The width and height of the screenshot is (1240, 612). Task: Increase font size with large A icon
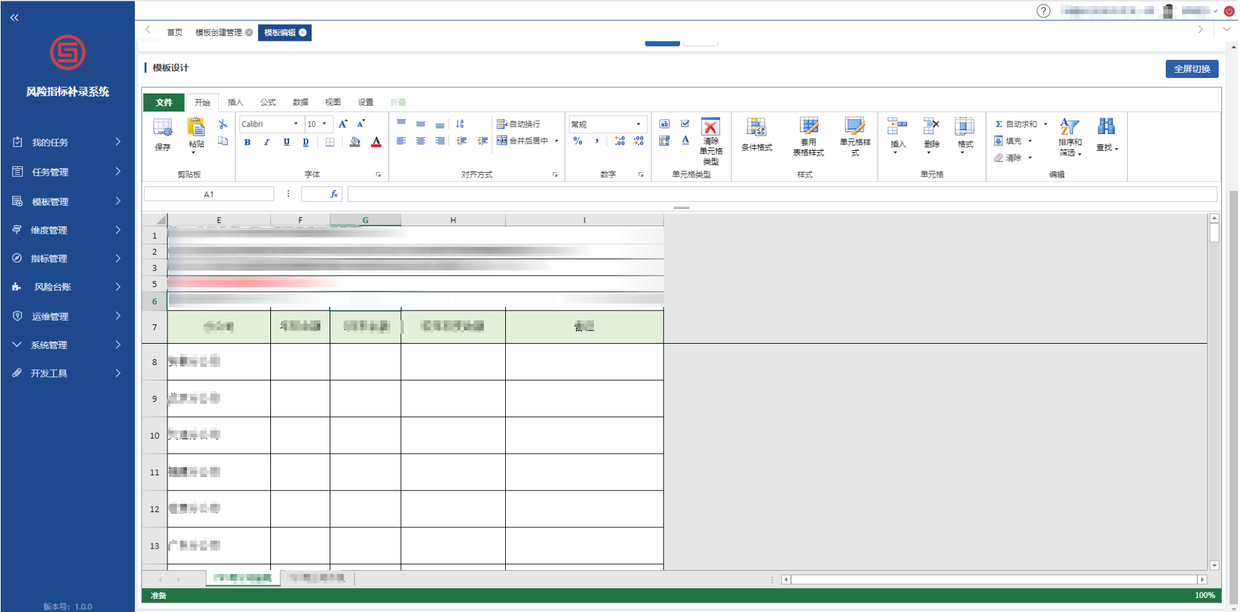(342, 124)
